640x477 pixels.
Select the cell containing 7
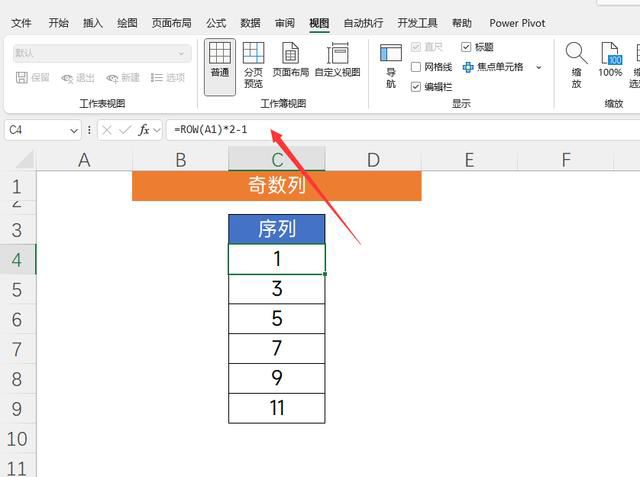click(277, 348)
